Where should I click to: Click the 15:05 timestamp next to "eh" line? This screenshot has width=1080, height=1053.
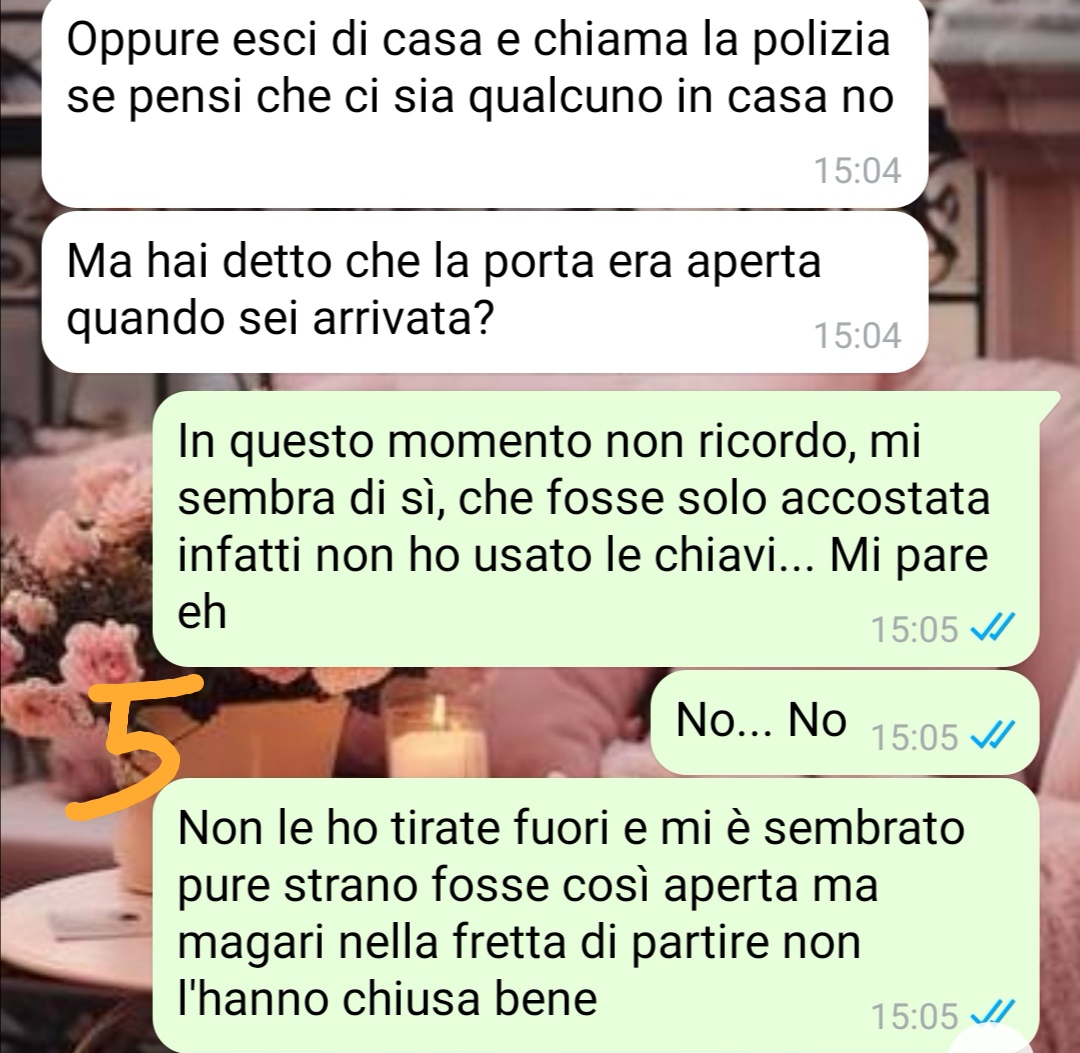[915, 629]
